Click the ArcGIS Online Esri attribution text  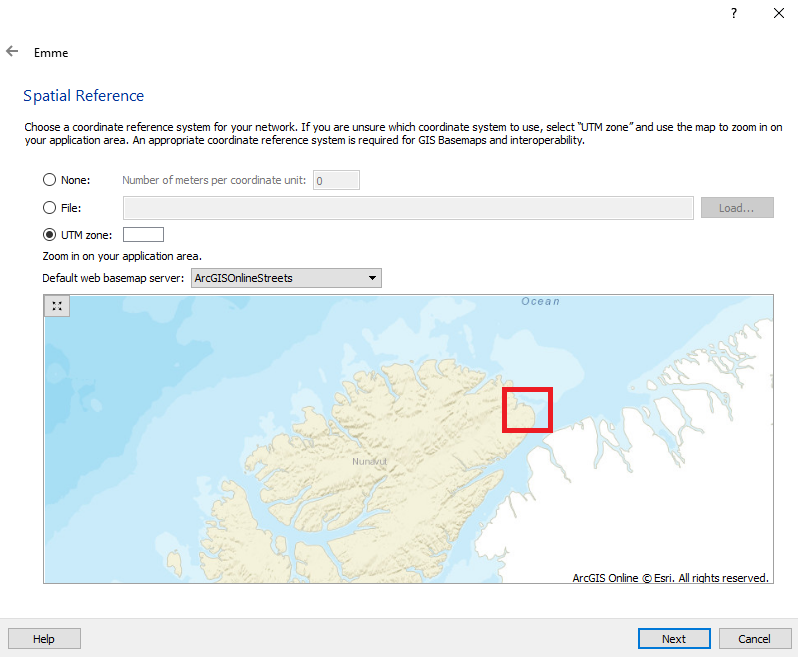(x=669, y=577)
